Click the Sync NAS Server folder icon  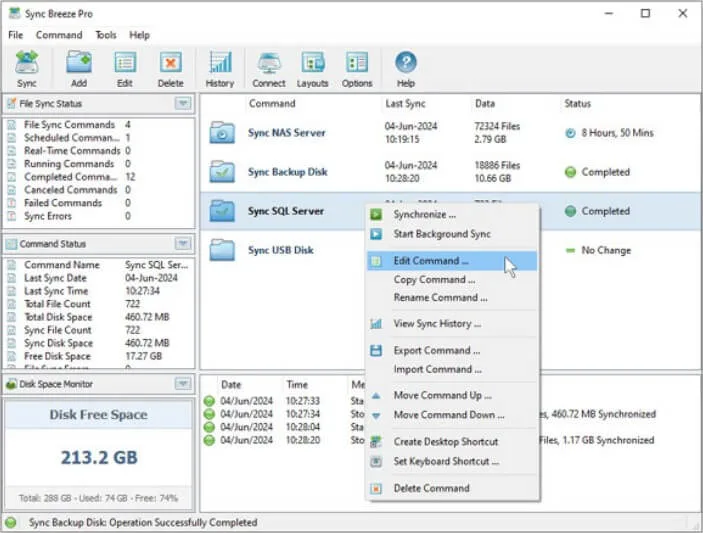[221, 133]
